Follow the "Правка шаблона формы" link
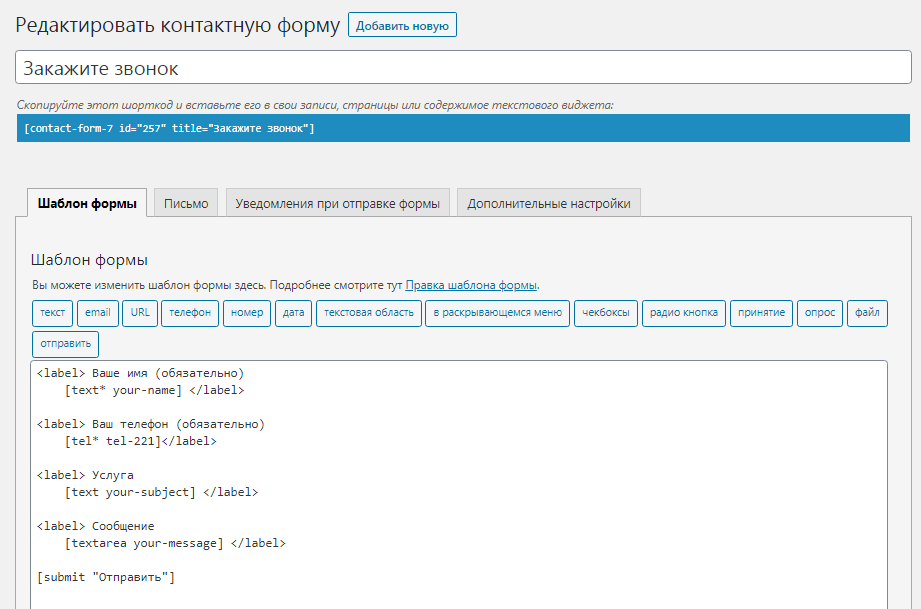This screenshot has width=921, height=609. click(x=471, y=285)
